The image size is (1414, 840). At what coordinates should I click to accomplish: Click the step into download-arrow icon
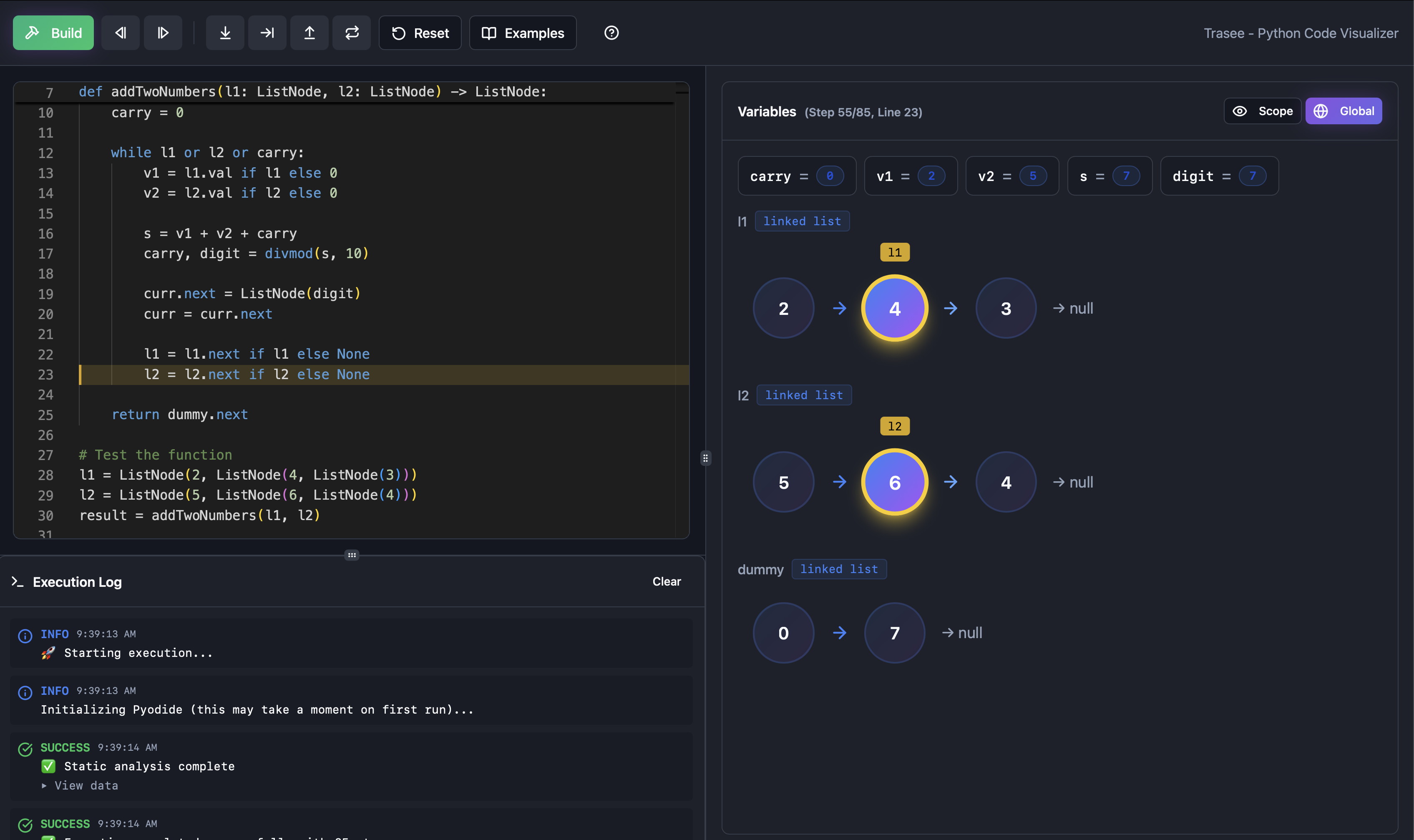pyautogui.click(x=225, y=33)
